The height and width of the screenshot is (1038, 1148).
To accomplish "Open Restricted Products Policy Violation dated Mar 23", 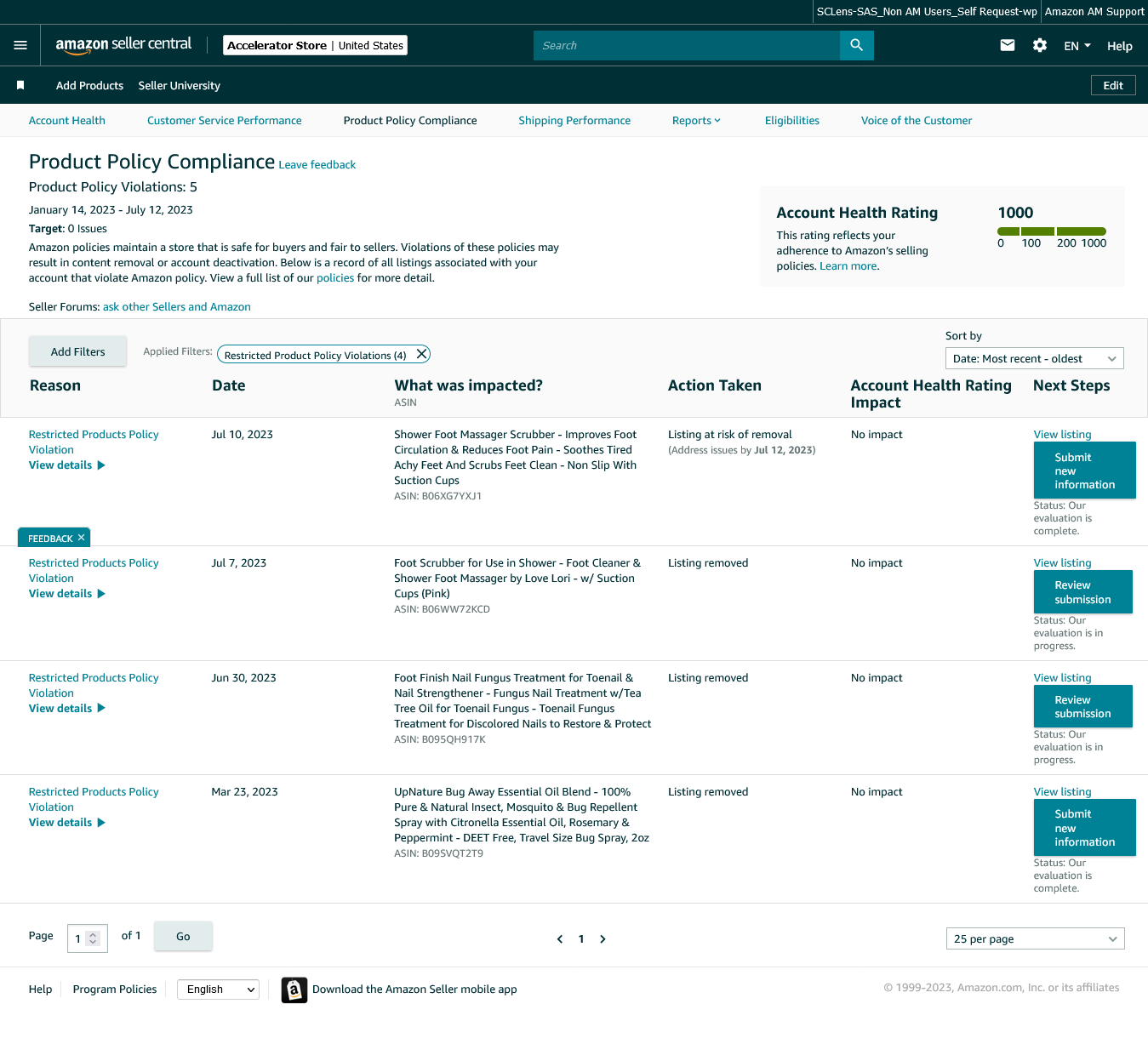I will tap(94, 800).
